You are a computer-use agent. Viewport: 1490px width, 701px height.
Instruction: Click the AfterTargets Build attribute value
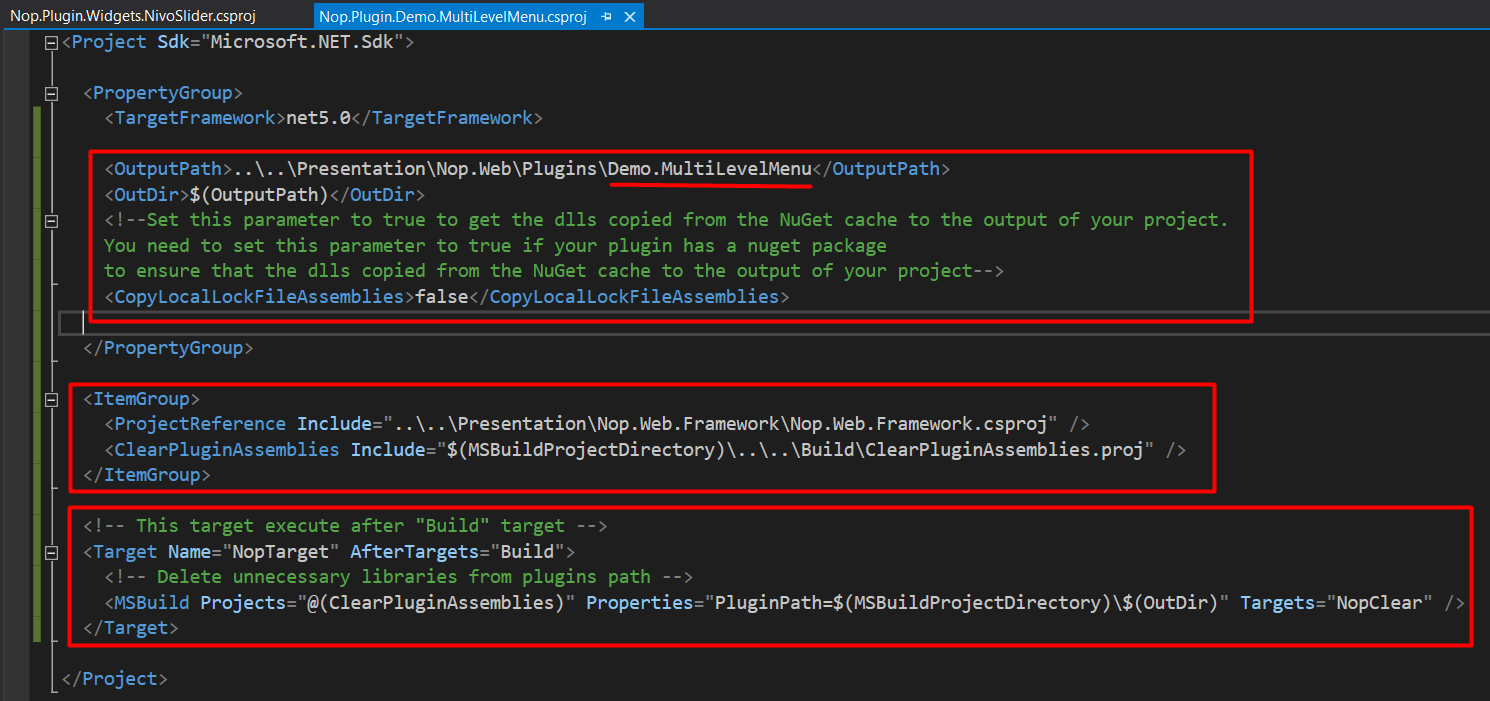(529, 550)
